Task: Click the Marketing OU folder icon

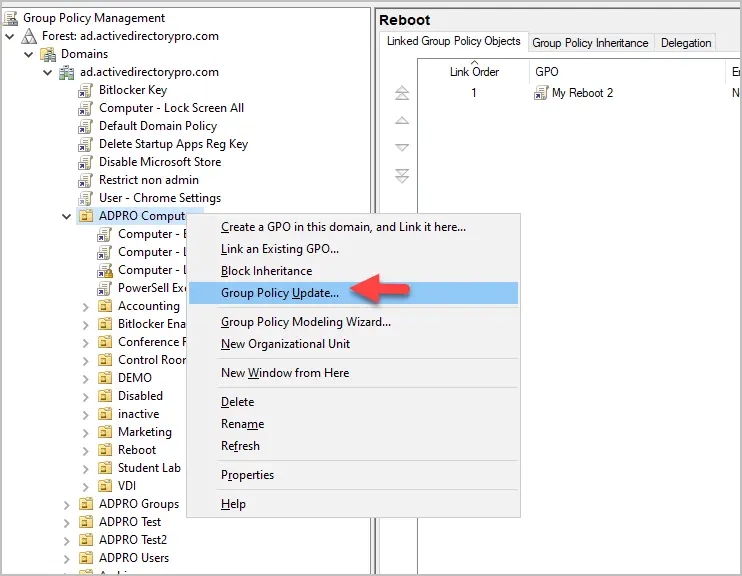Action: 105,432
